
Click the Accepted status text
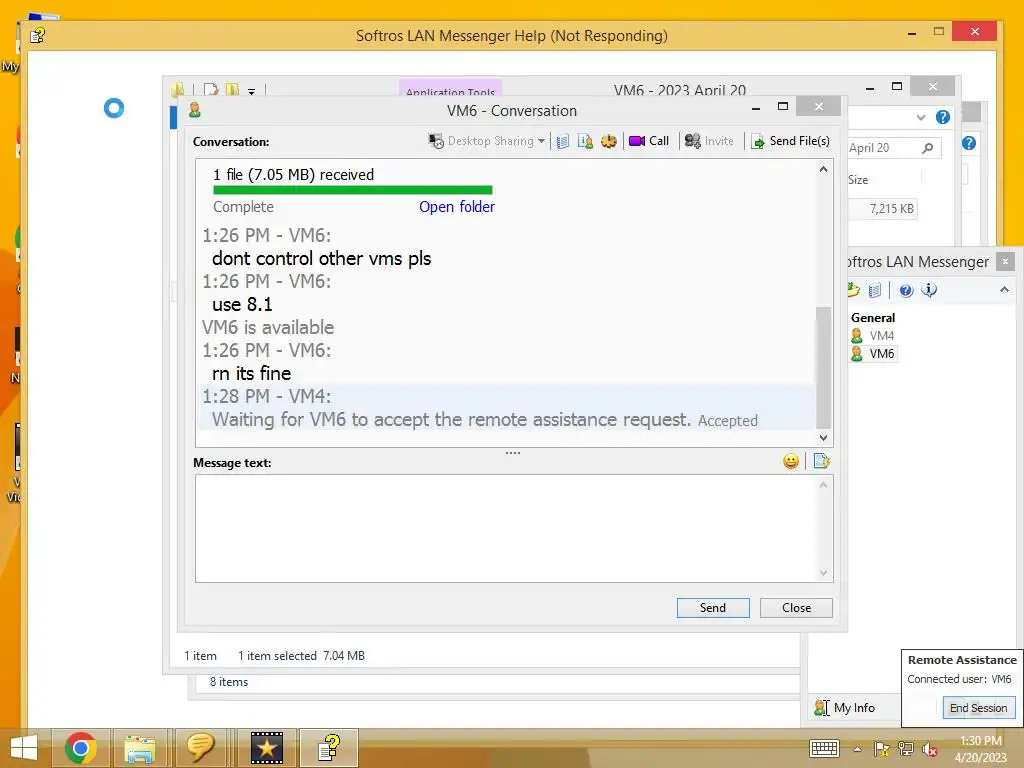[728, 421]
